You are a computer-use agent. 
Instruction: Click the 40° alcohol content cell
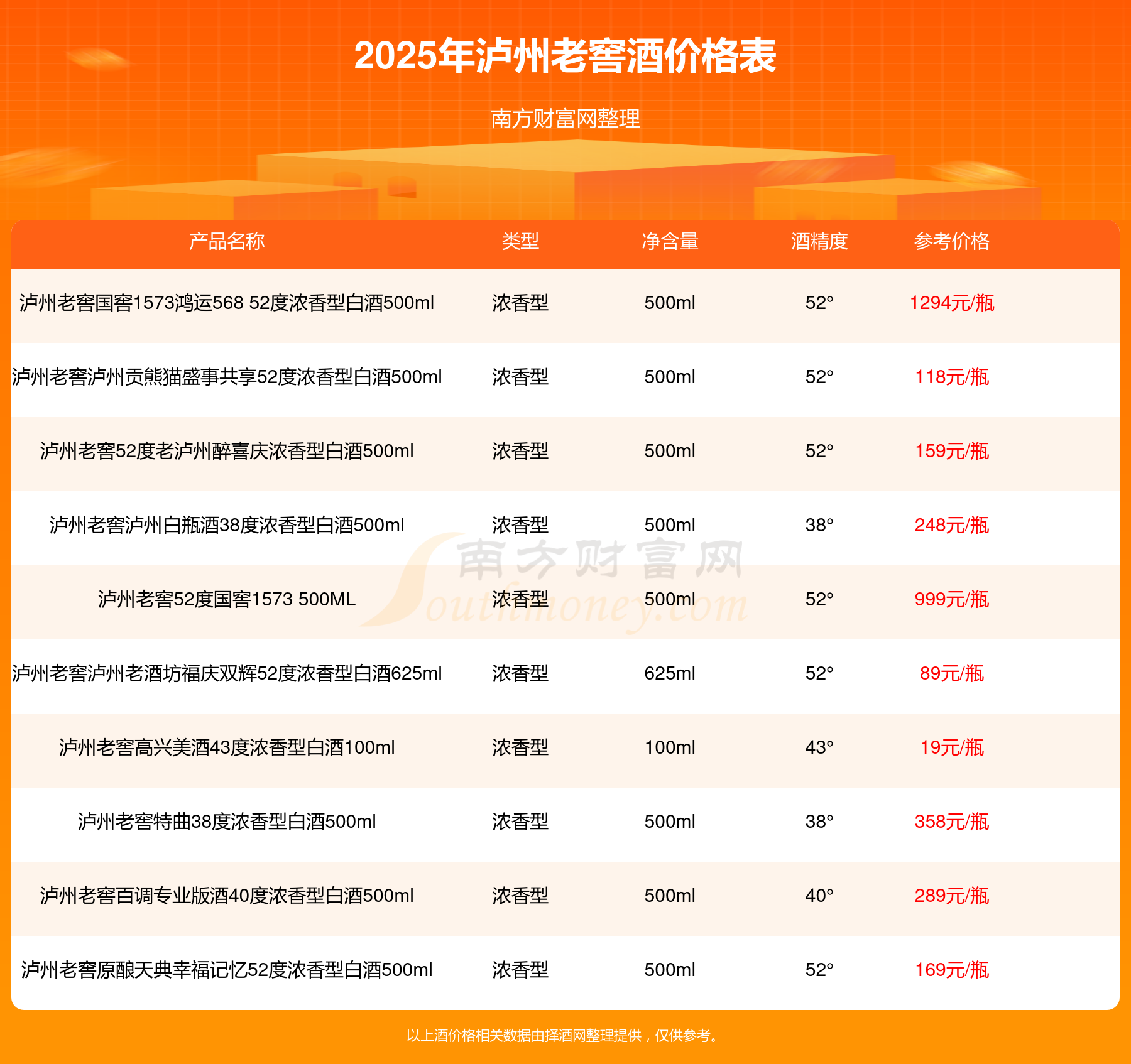[x=819, y=896]
